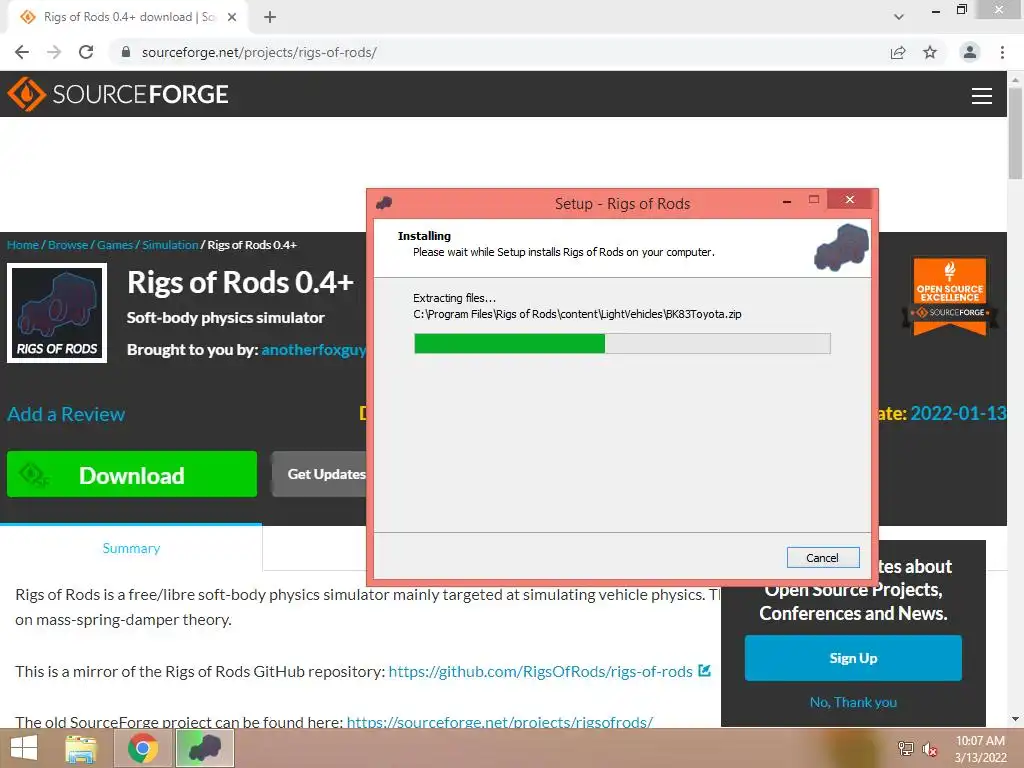Image resolution: width=1024 pixels, height=768 pixels.
Task: Open a new Chrome tab
Action: 270,17
